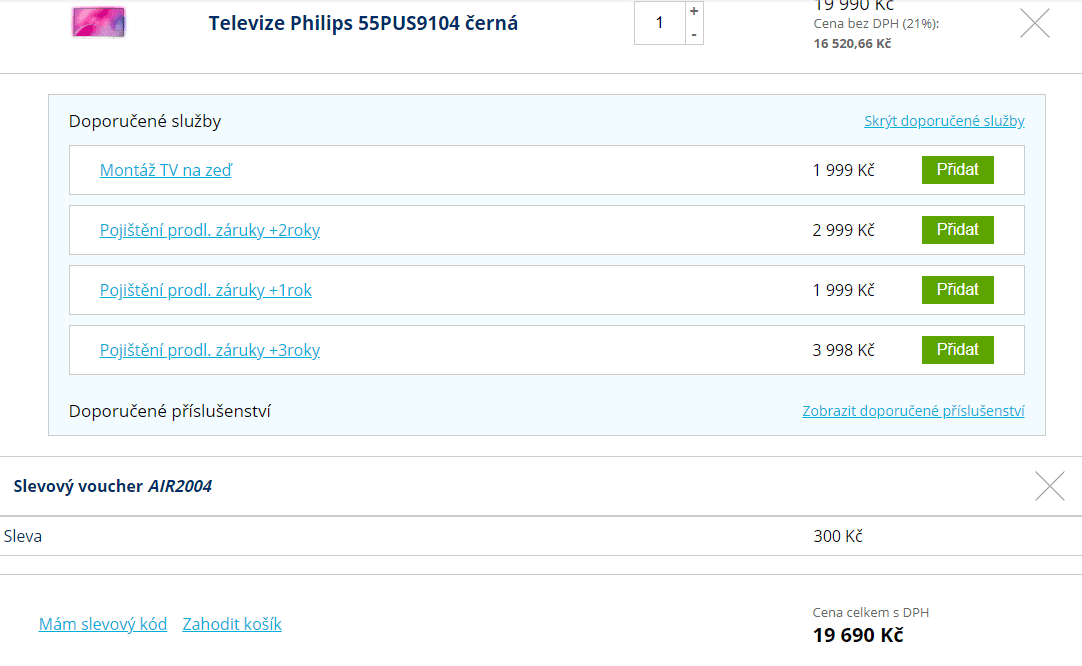The image size is (1082, 666).
Task: Remove the AIR2004 discount voucher
Action: (1050, 486)
